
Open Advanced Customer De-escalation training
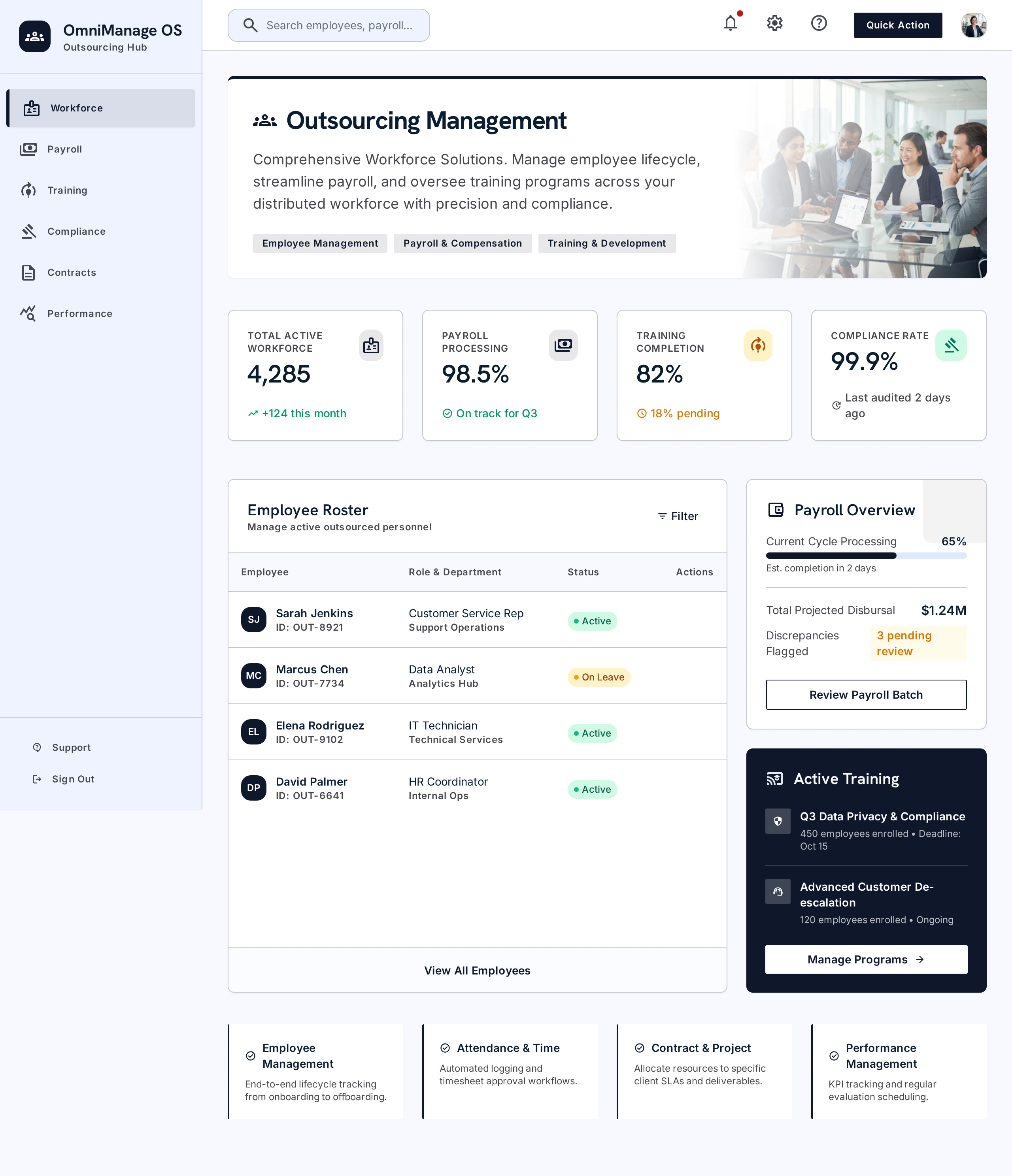pyautogui.click(x=866, y=903)
